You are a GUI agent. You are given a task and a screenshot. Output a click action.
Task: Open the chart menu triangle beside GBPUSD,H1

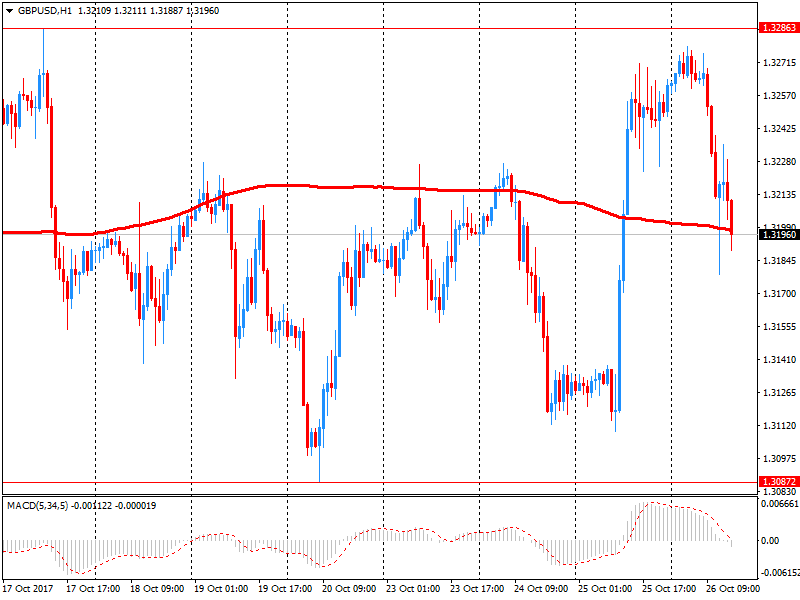tap(9, 11)
